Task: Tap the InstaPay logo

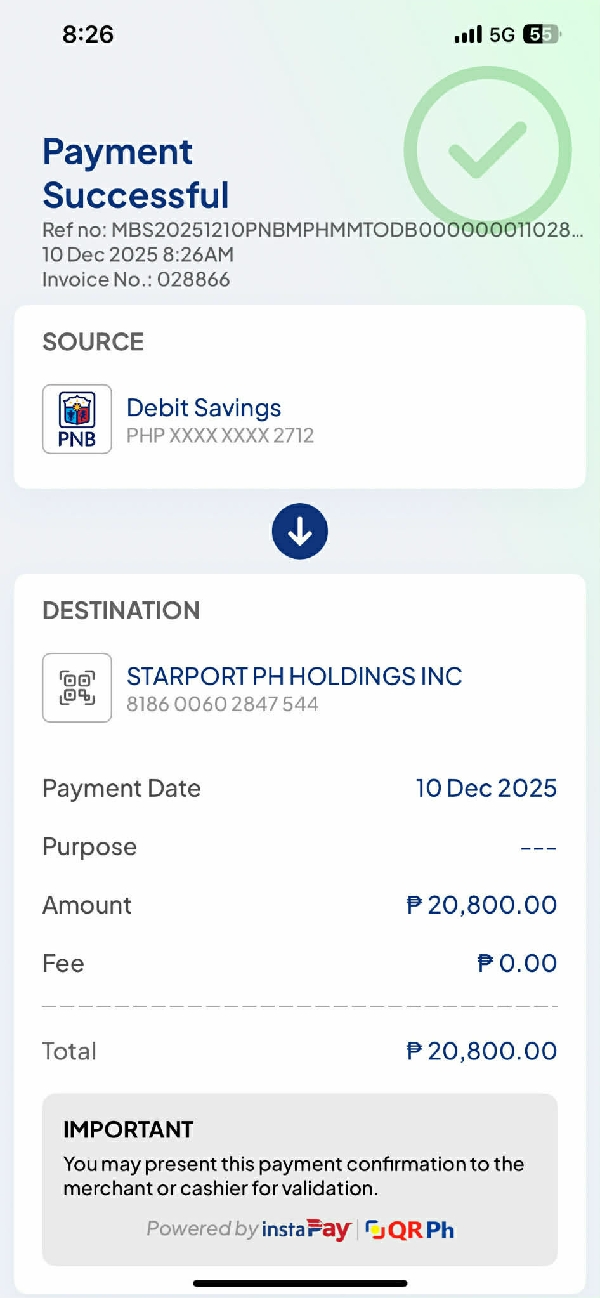Action: pyautogui.click(x=306, y=1229)
